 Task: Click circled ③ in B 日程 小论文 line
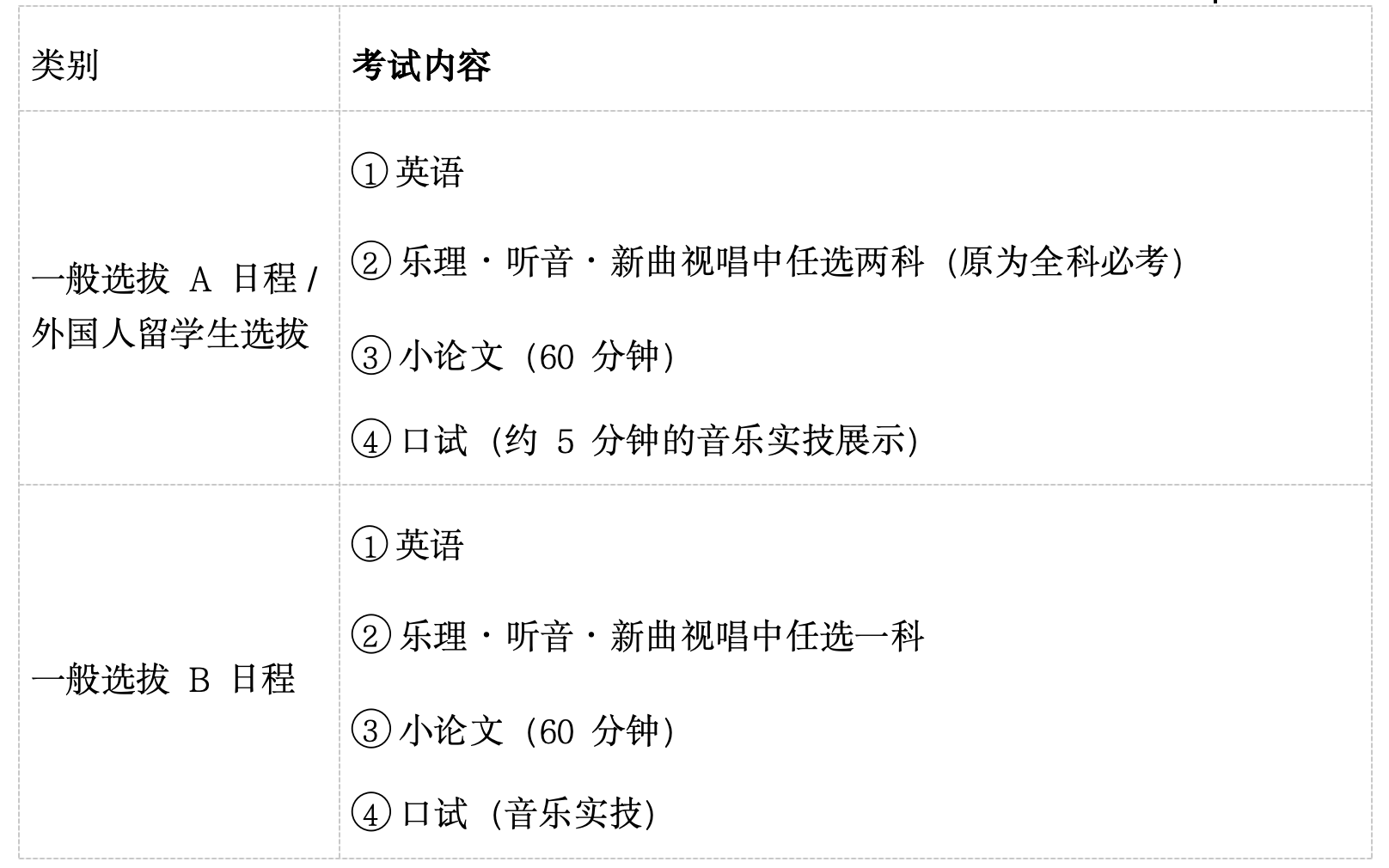370,730
